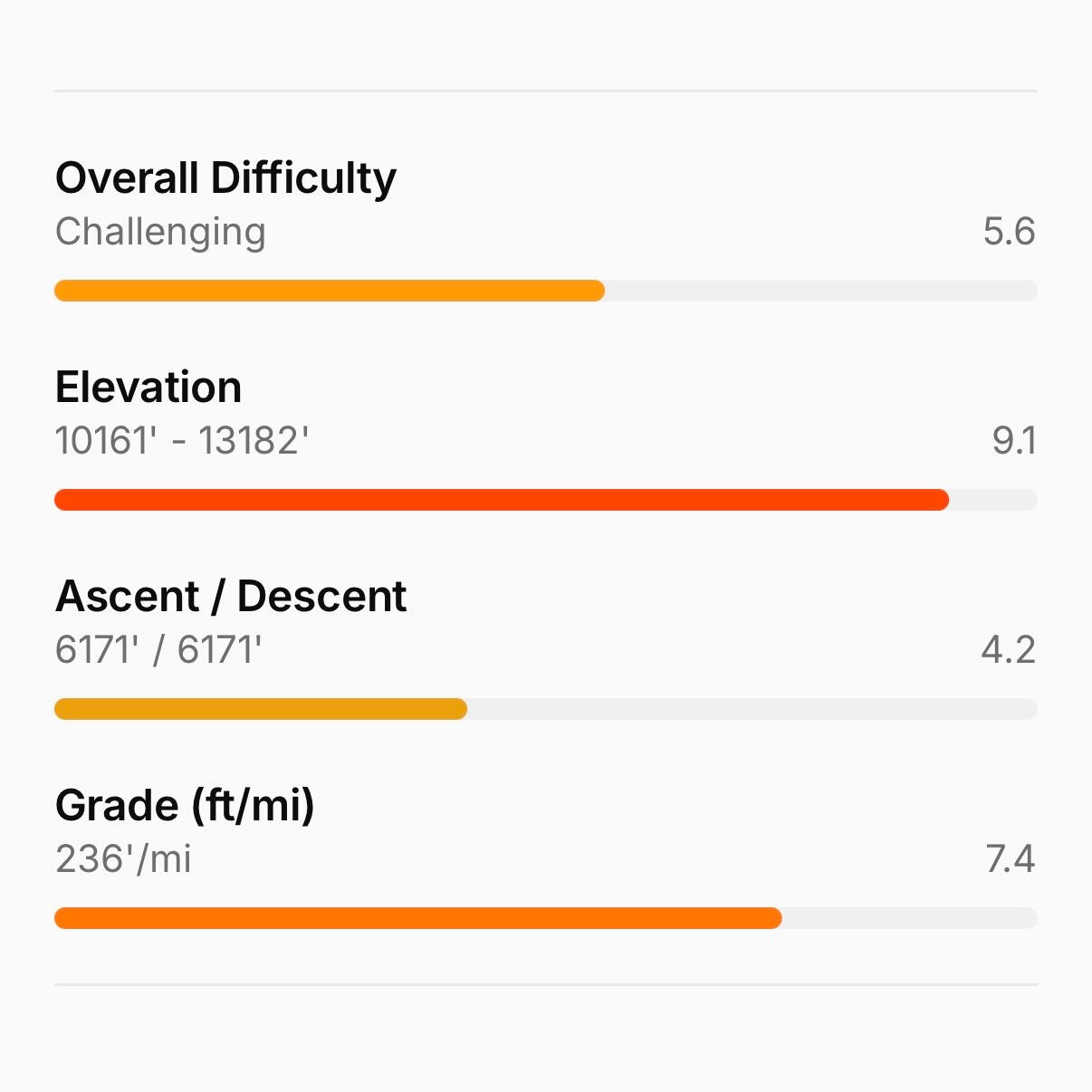Click the filled Overall Difficulty progress bar
Image resolution: width=1092 pixels, height=1092 pixels.
(x=329, y=291)
